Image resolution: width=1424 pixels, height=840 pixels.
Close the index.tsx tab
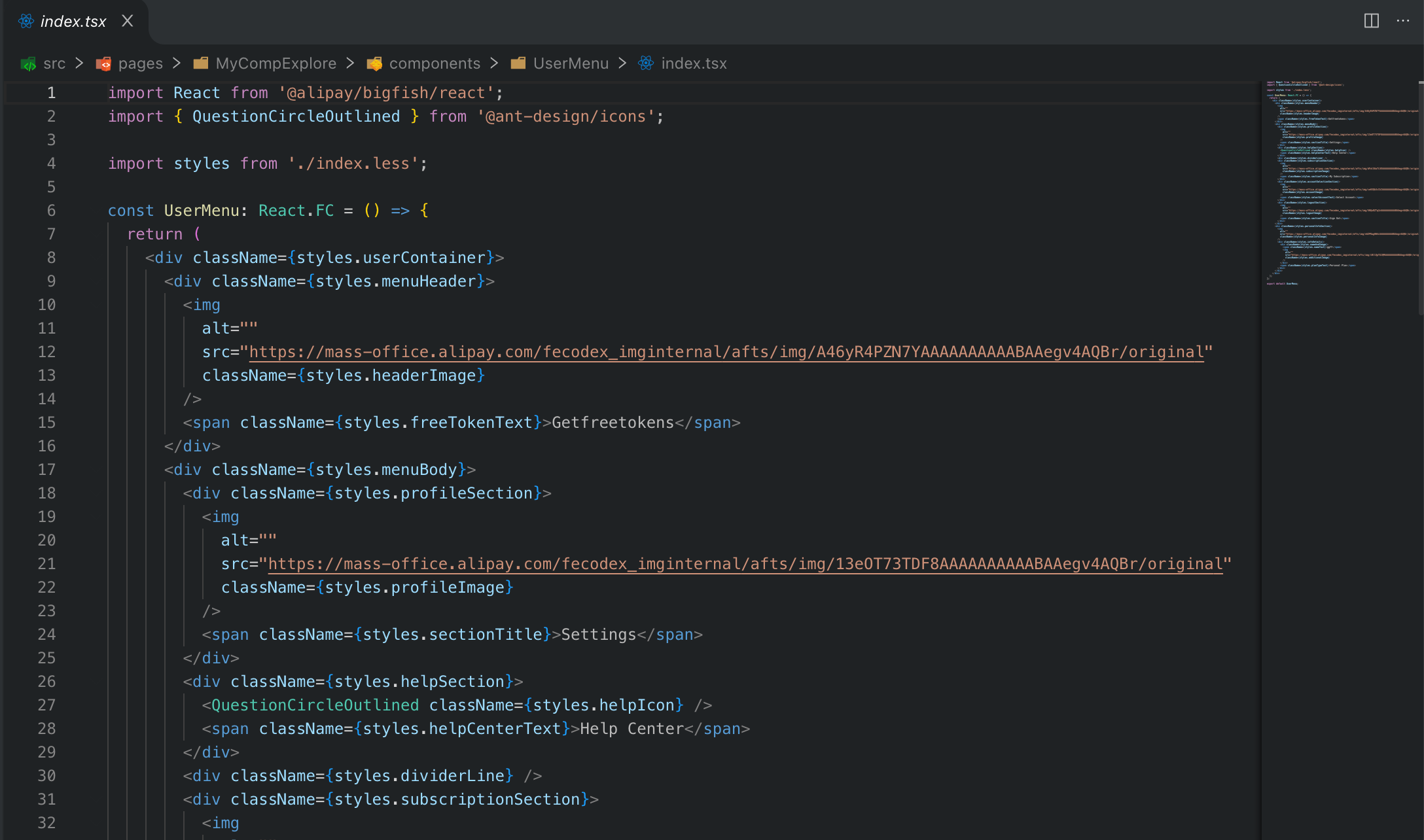point(128,21)
